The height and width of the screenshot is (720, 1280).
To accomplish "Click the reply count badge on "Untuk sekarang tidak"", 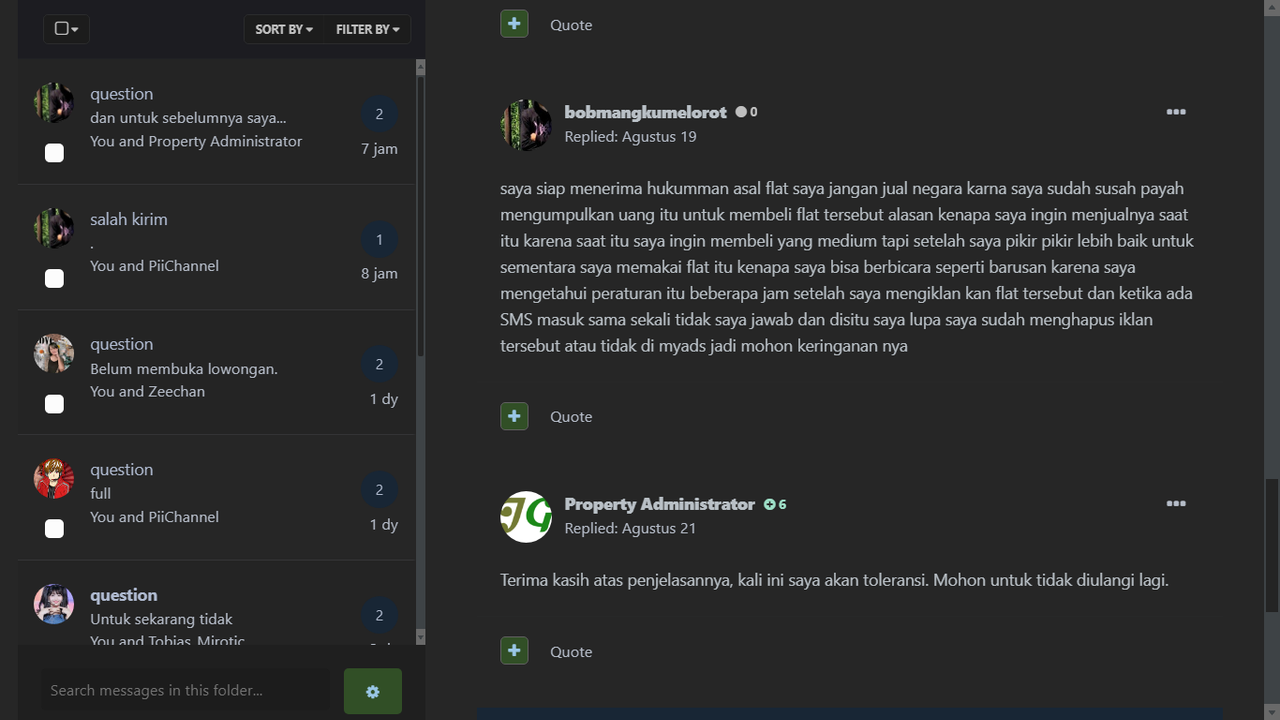I will 379,615.
